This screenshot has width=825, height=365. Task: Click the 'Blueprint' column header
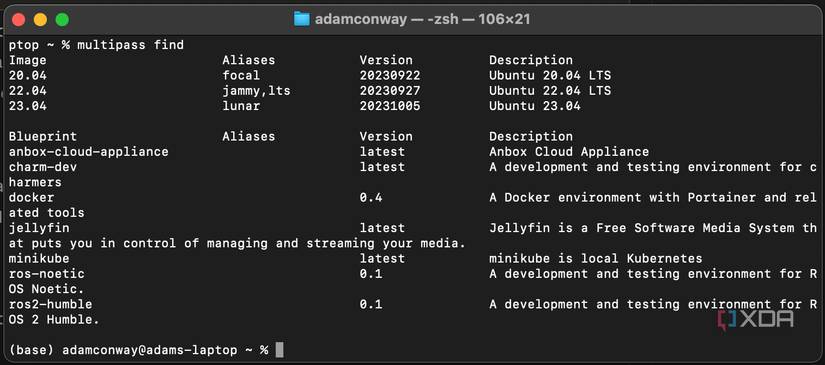43,136
